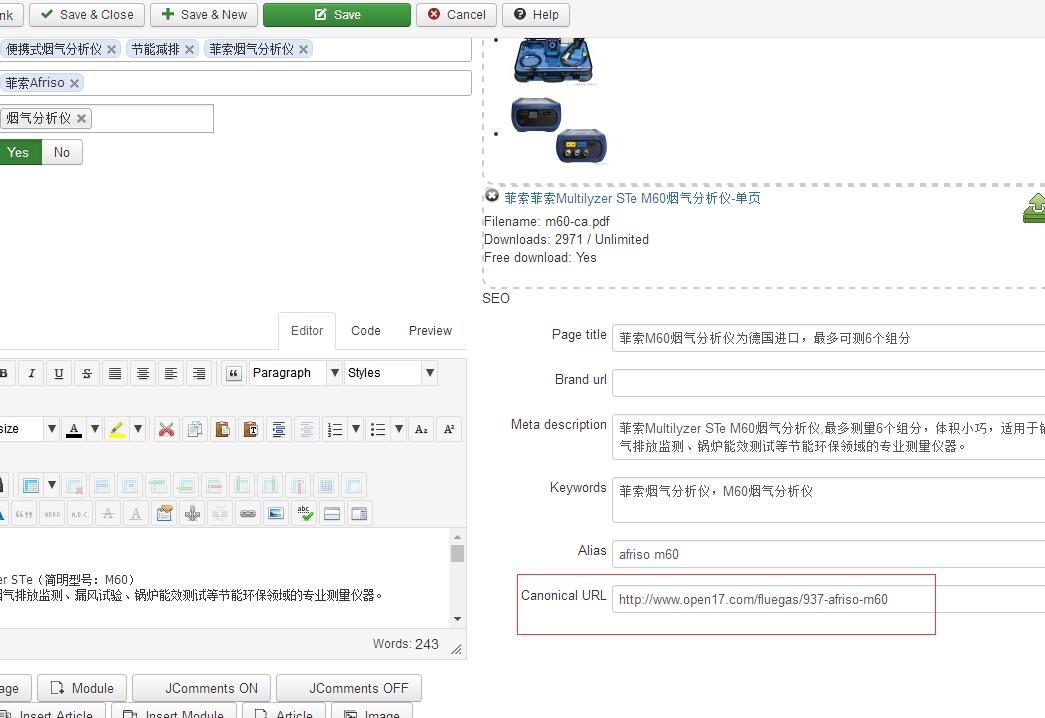This screenshot has height=718, width=1045.
Task: Apply subscript formatting
Action: tap(421, 429)
